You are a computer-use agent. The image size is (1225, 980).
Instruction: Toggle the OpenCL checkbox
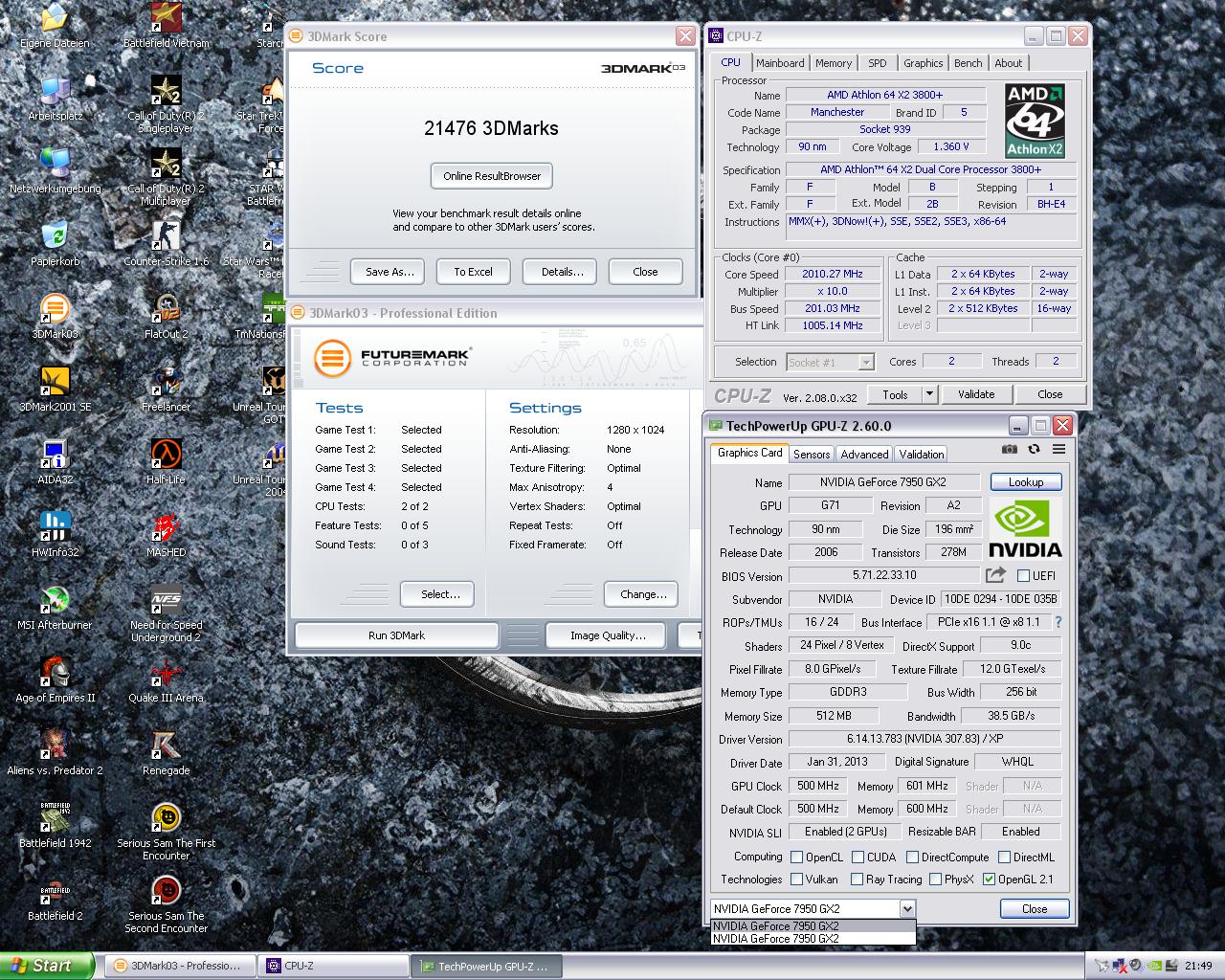(x=796, y=857)
